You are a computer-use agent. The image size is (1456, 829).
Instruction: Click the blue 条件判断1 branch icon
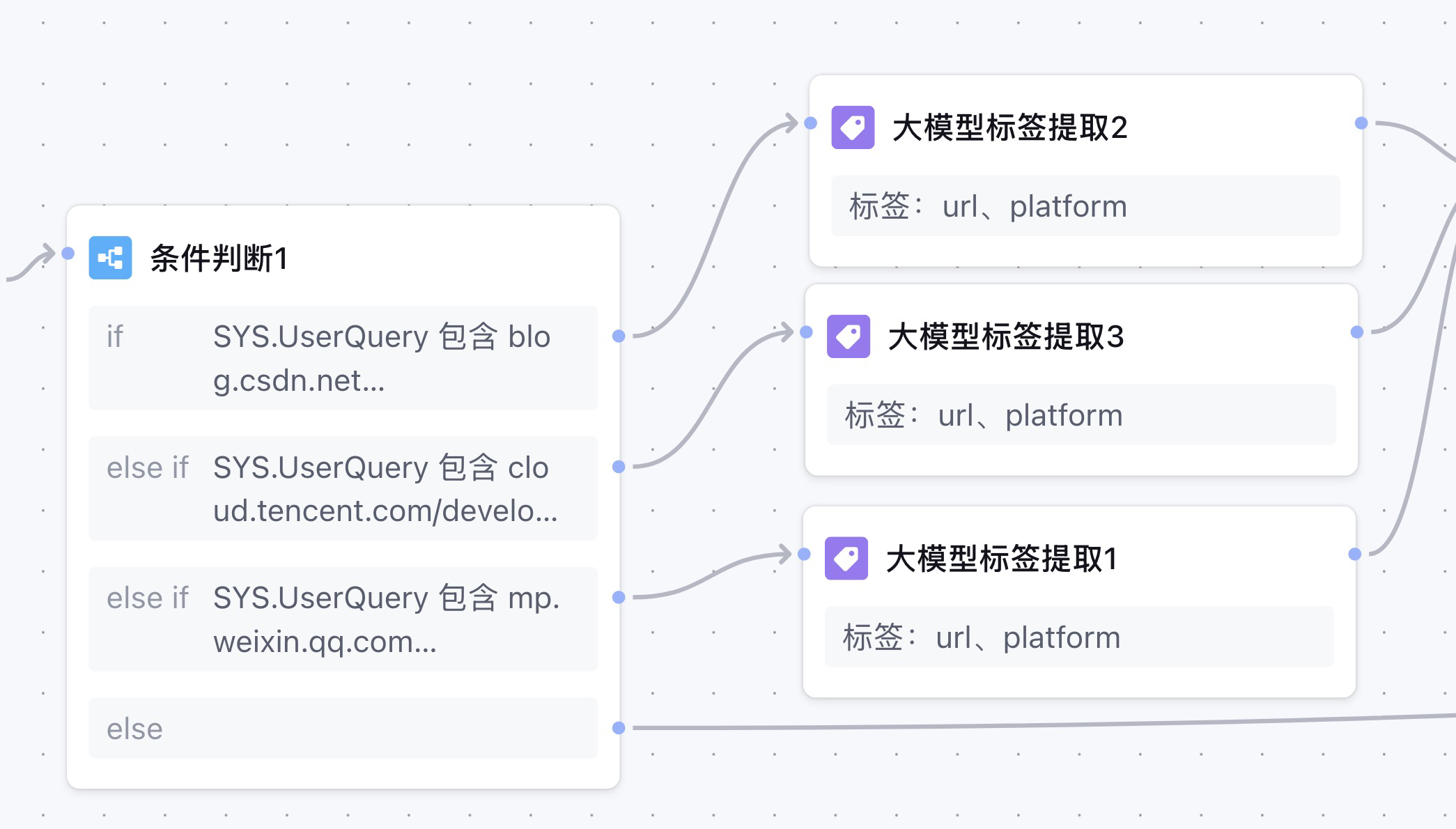point(110,258)
